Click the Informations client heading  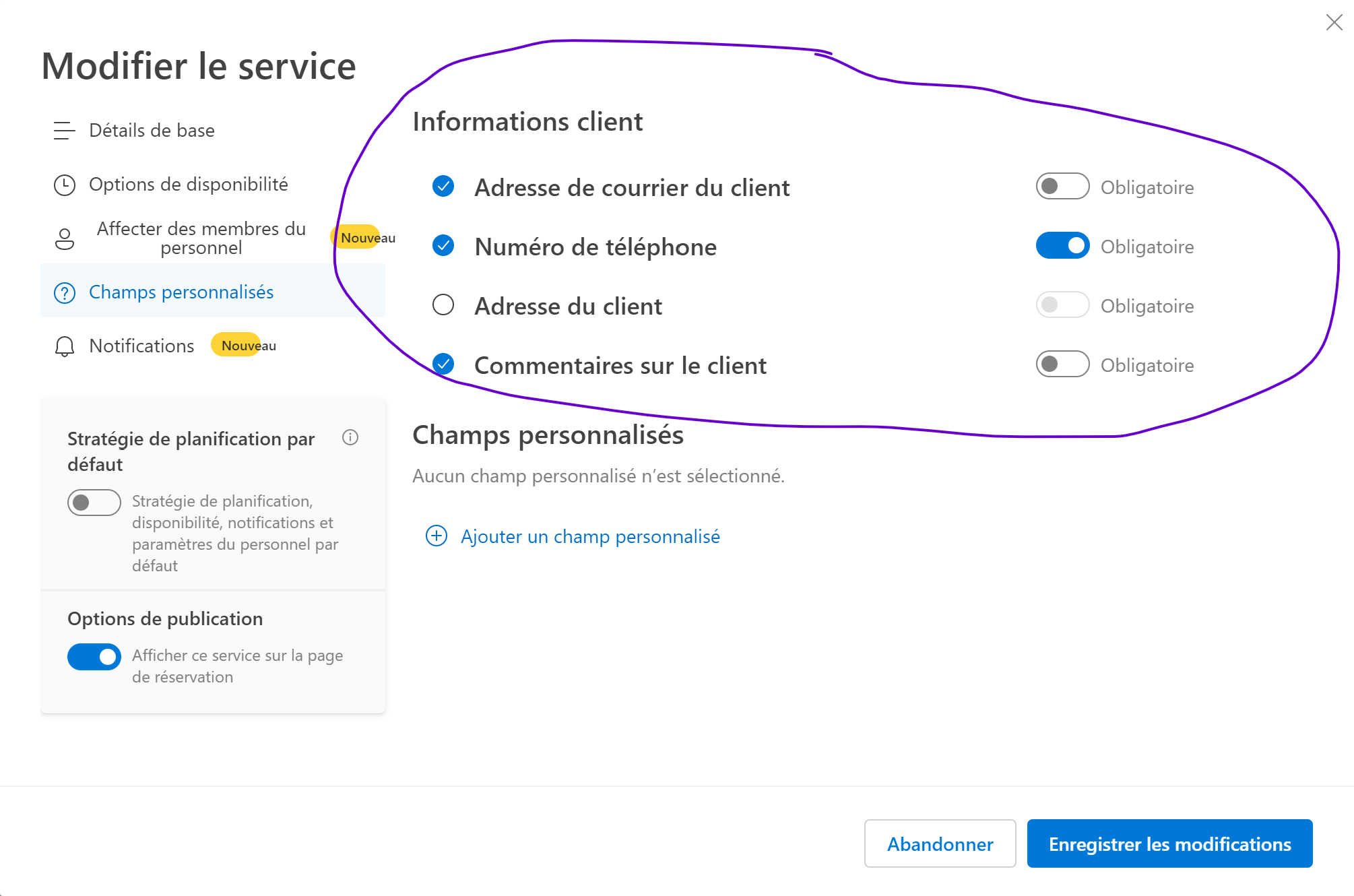[x=527, y=122]
